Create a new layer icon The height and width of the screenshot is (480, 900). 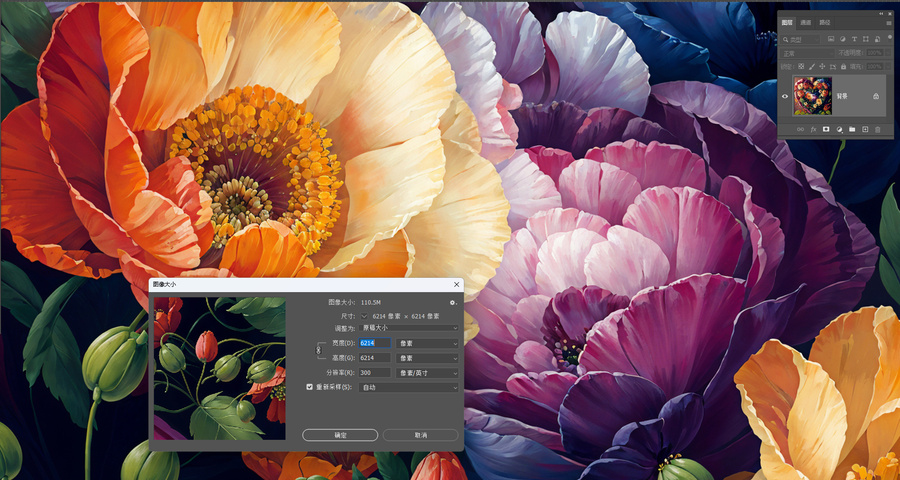[x=865, y=130]
